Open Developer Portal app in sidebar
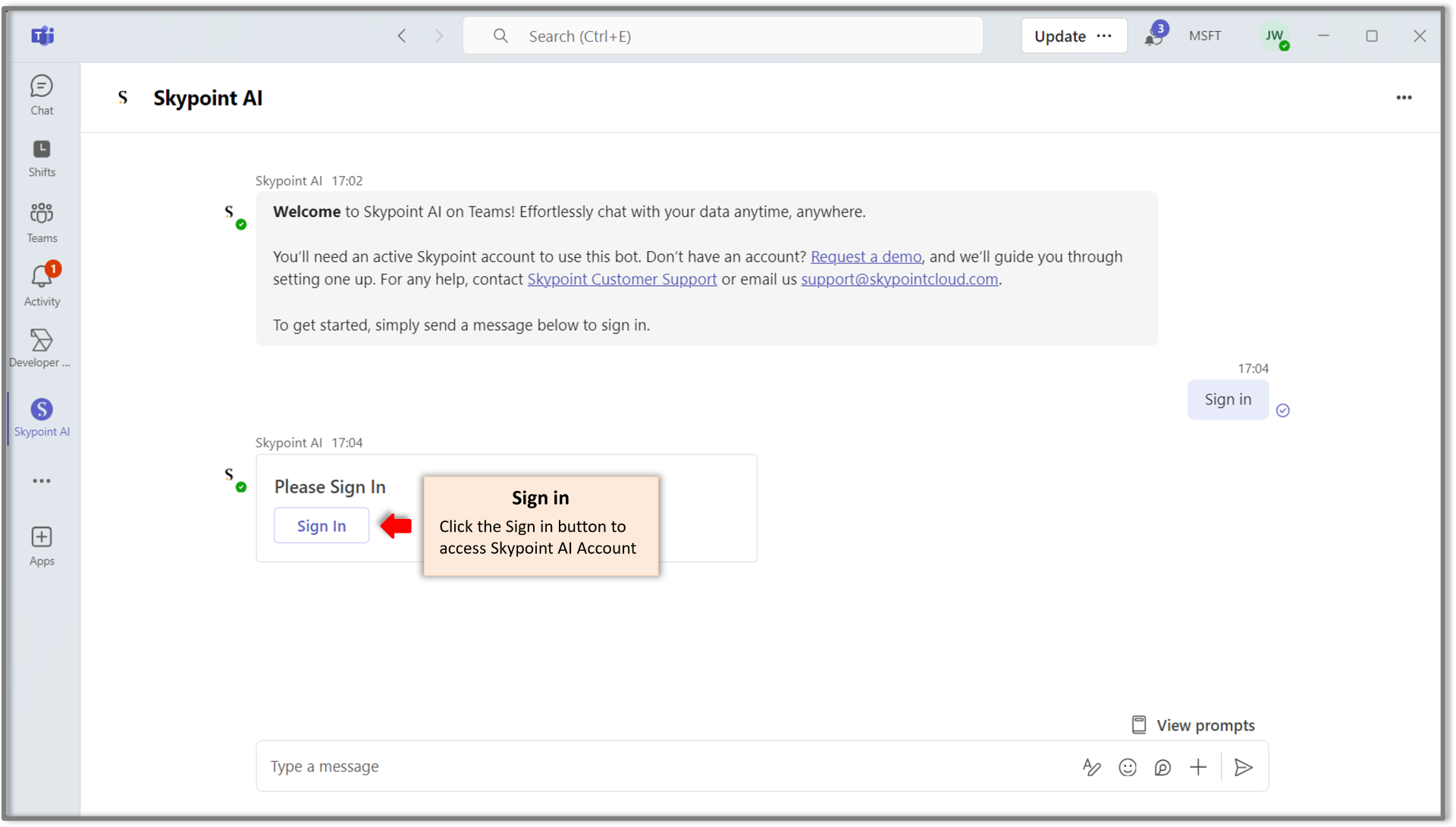Screen dimensions: 1456x827 tap(42, 347)
